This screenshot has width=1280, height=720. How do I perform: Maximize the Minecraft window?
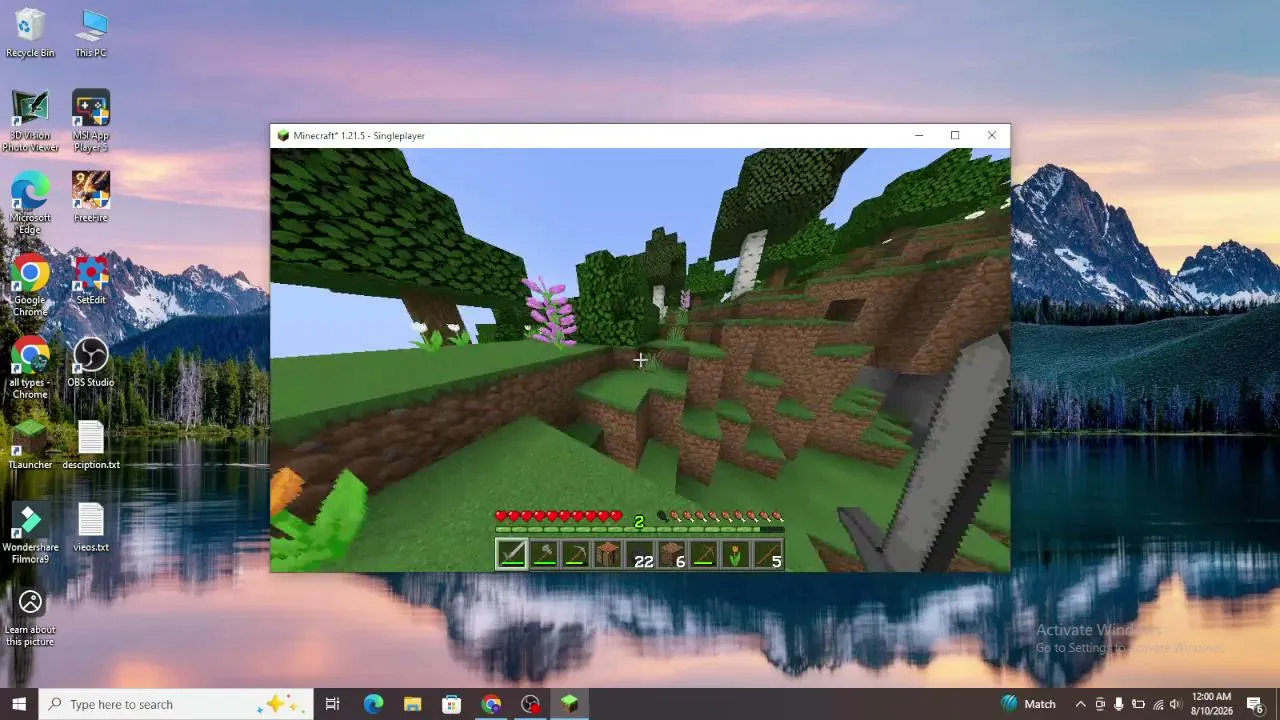[x=955, y=135]
